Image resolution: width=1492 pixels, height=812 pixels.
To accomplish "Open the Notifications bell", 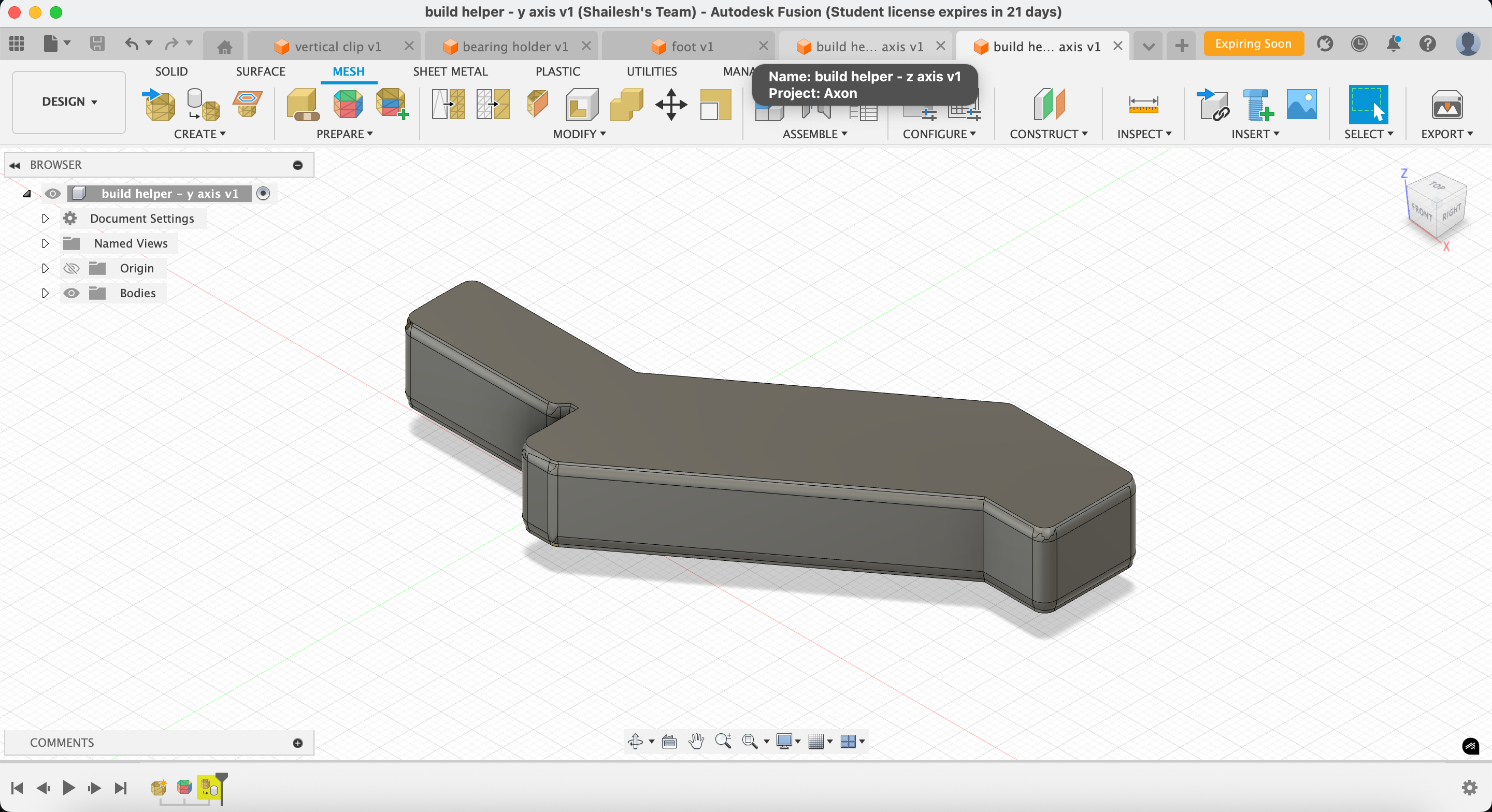I will (x=1394, y=44).
